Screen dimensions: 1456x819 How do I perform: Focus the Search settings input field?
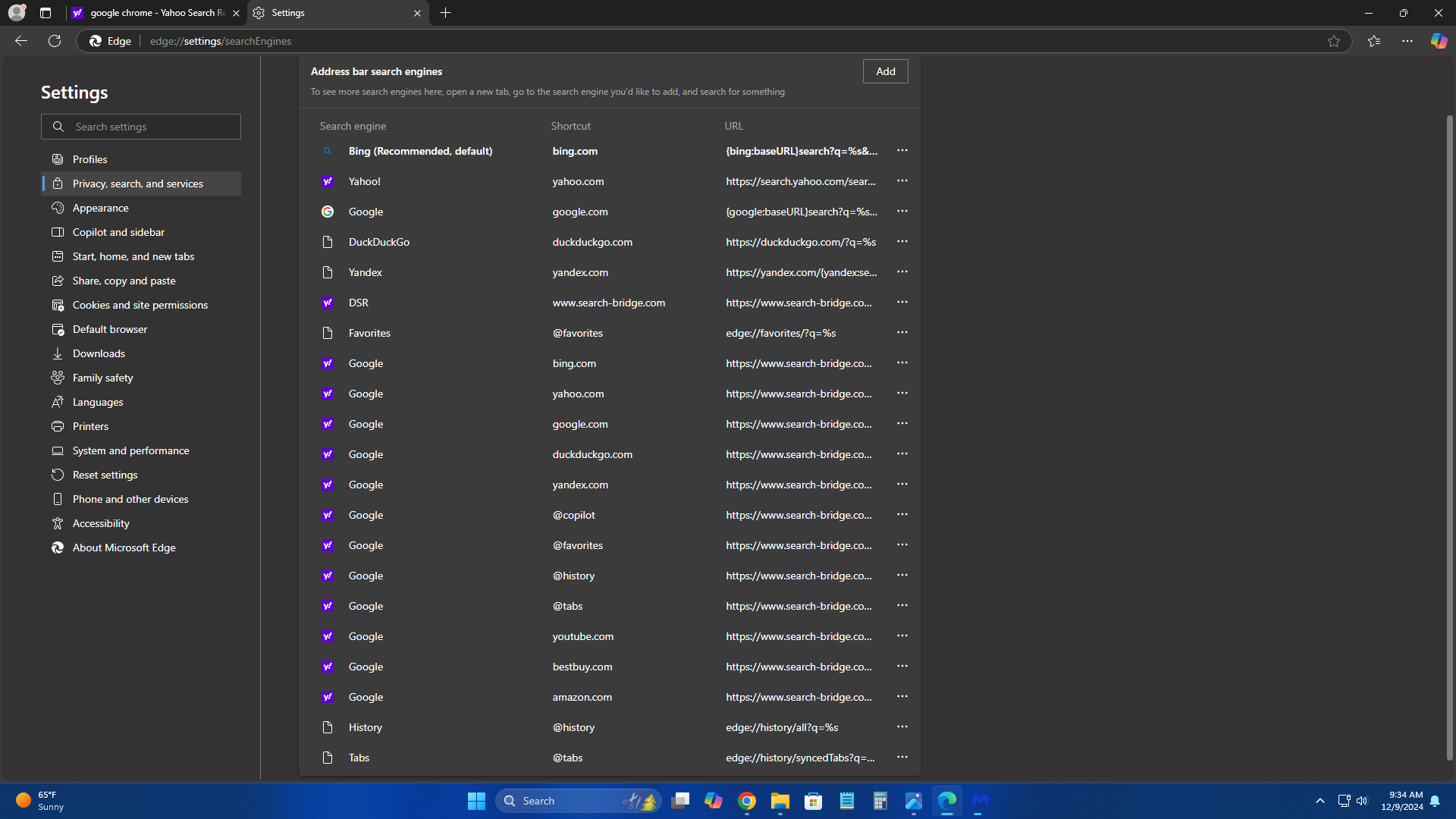pos(141,127)
